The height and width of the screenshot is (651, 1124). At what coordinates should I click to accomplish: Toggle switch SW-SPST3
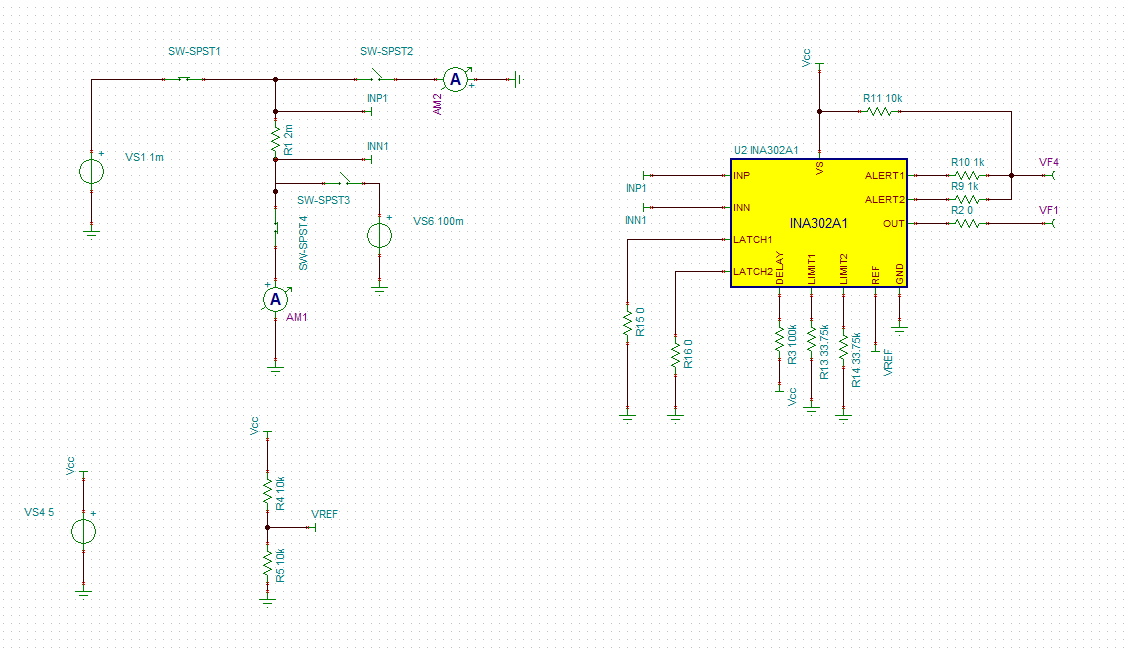click(x=346, y=179)
